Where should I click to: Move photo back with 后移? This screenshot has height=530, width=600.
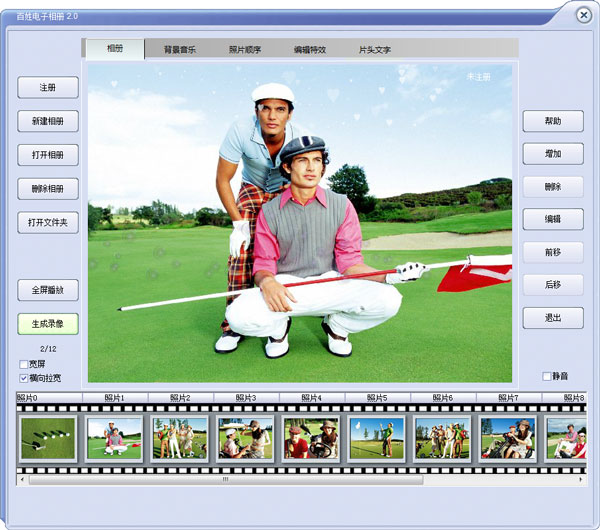point(553,285)
